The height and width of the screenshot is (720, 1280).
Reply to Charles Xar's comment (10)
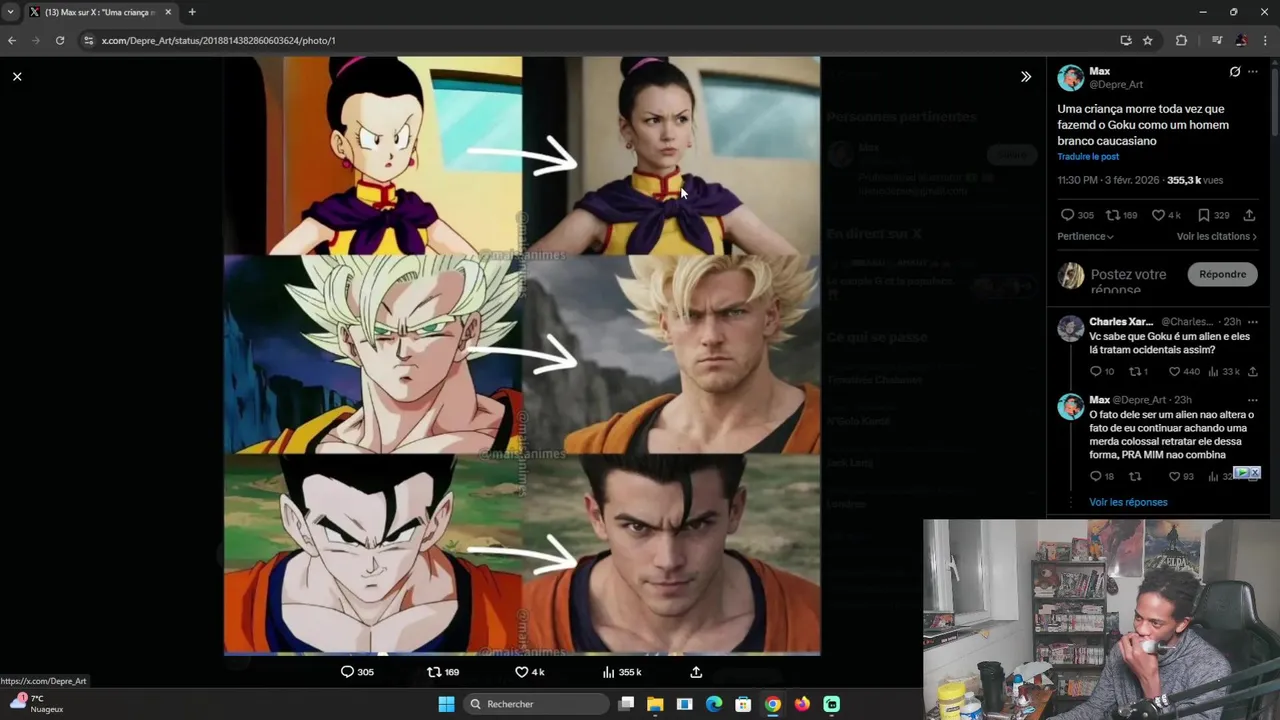pos(1102,372)
